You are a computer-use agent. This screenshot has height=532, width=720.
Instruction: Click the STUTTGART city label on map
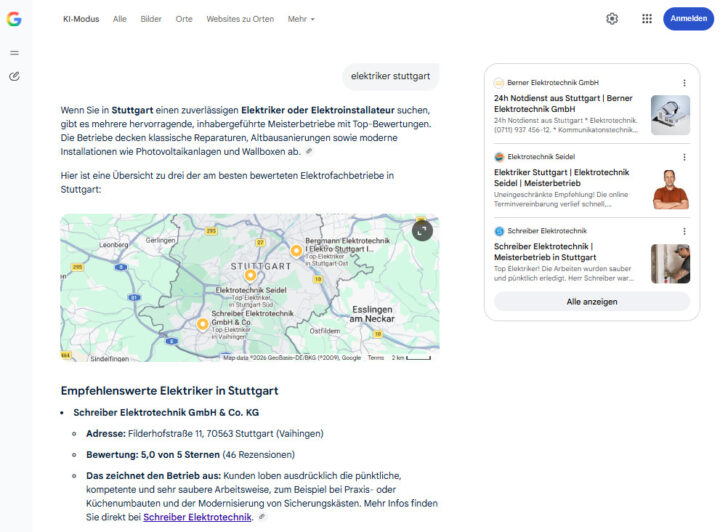click(261, 266)
